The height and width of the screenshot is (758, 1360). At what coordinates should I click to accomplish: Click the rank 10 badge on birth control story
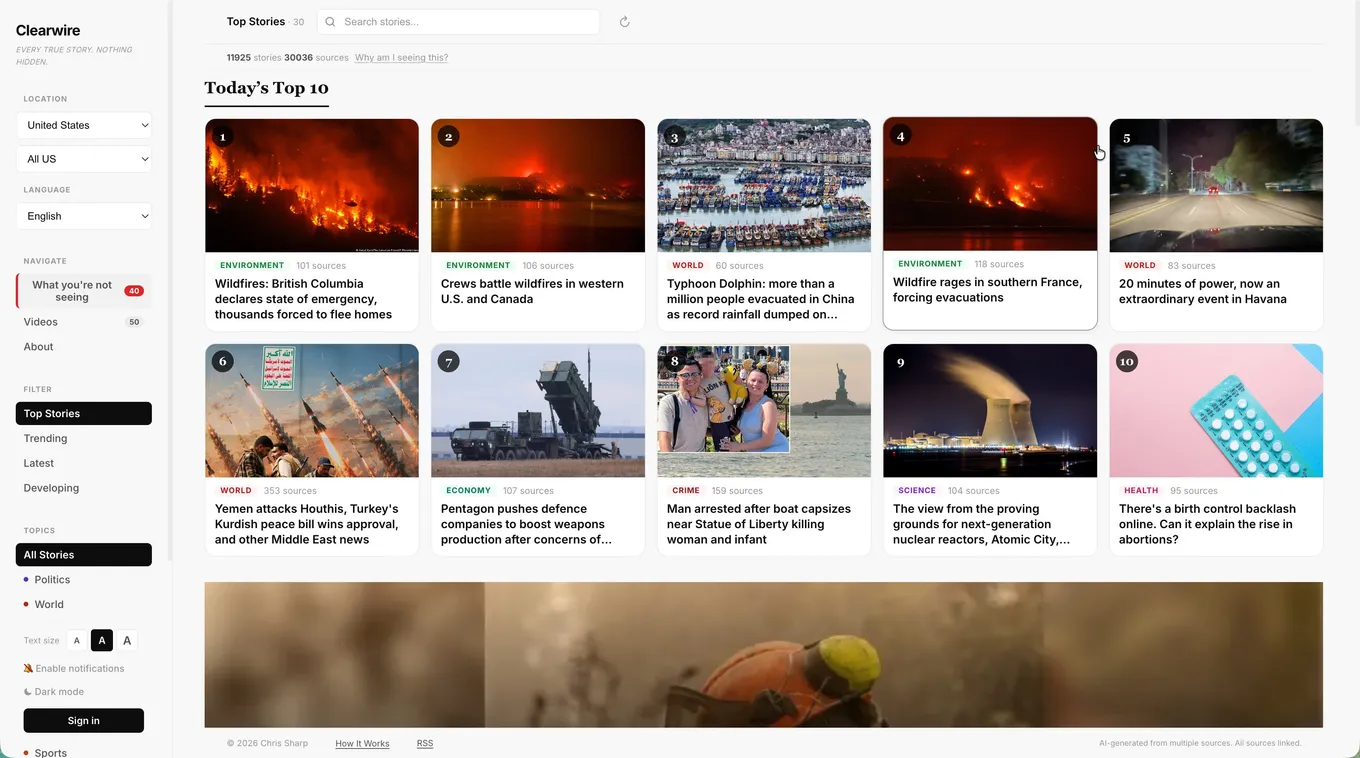click(x=1127, y=362)
